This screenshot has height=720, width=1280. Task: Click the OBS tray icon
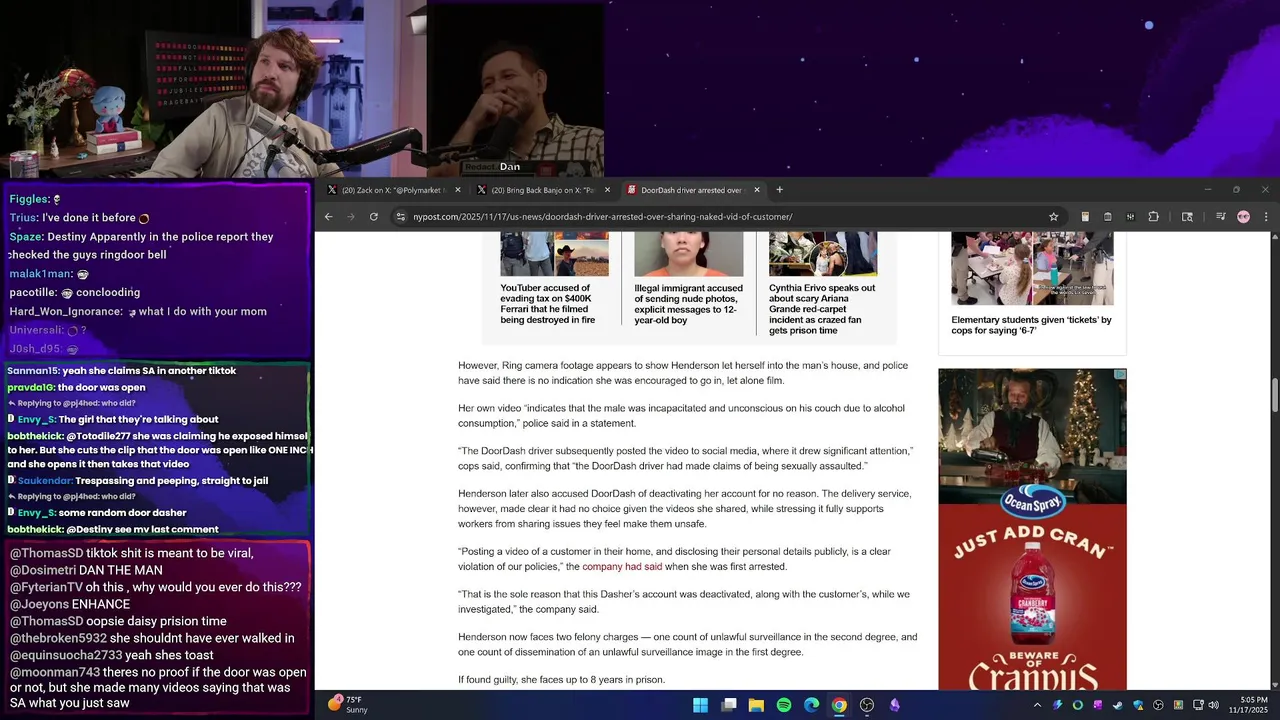[1158, 705]
